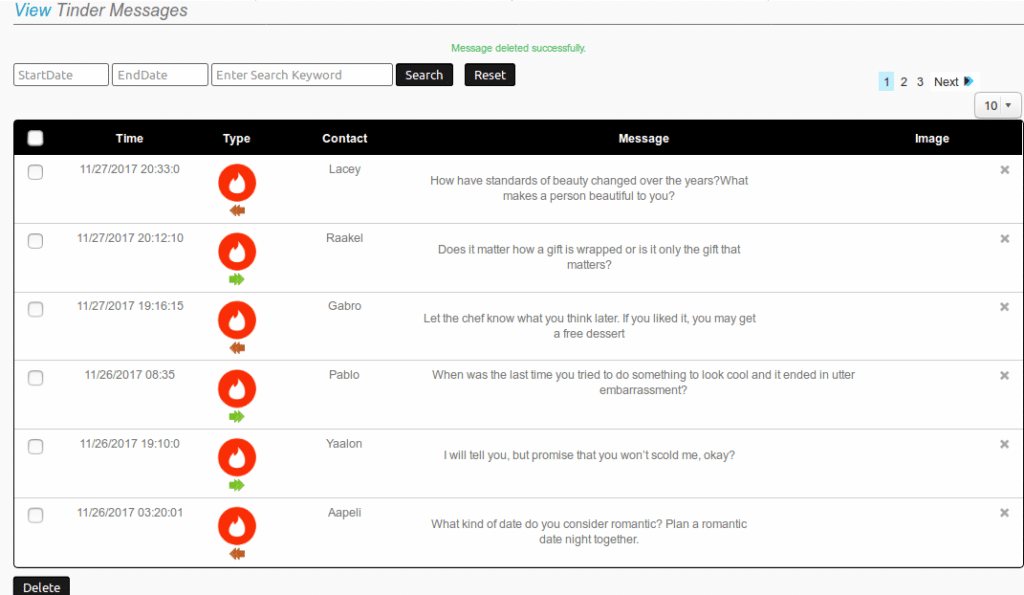Click contact name Yaalon
1024x595 pixels.
344,443
